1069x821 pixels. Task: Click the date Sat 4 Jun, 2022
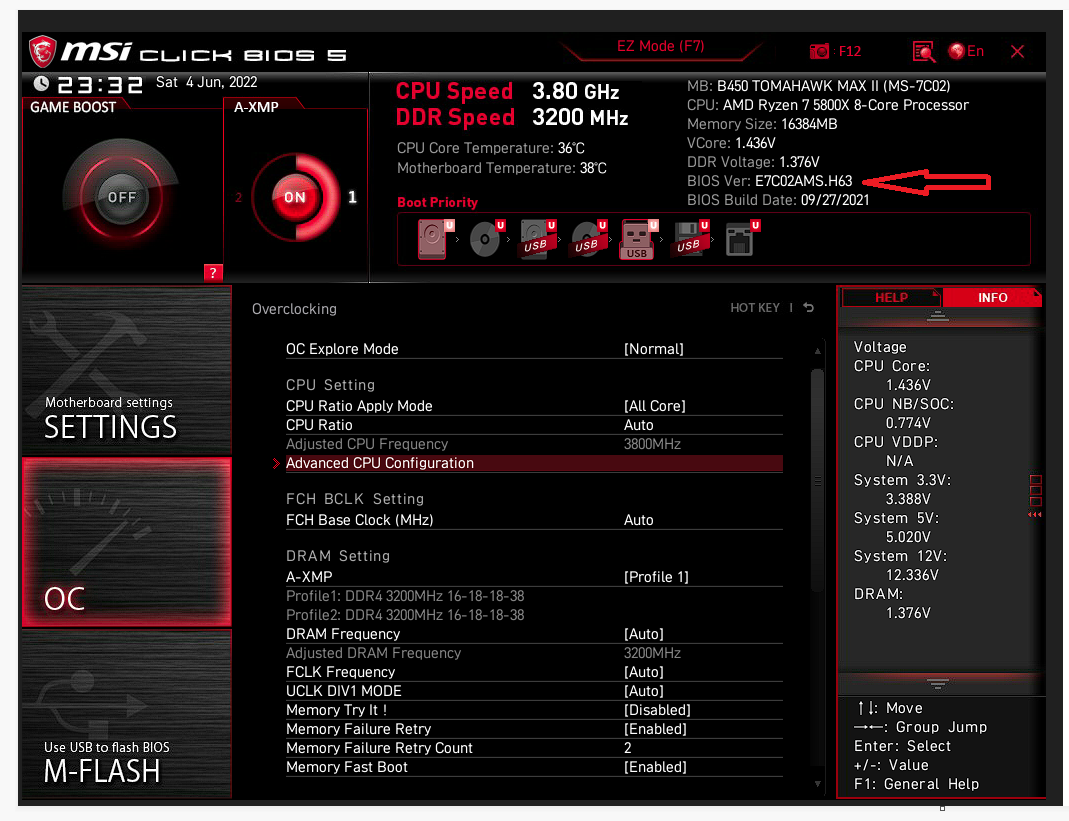tap(207, 83)
